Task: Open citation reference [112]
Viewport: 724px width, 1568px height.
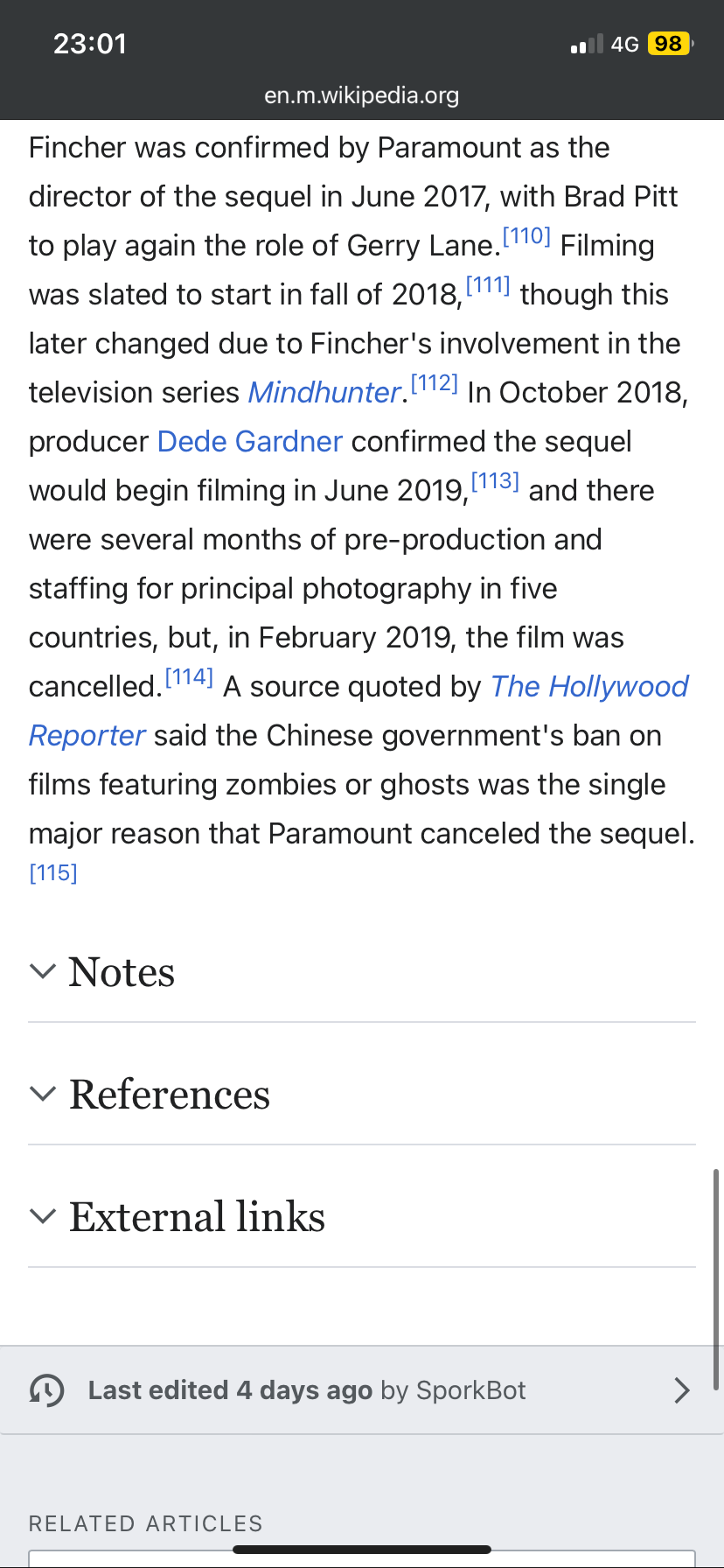Action: tap(435, 382)
